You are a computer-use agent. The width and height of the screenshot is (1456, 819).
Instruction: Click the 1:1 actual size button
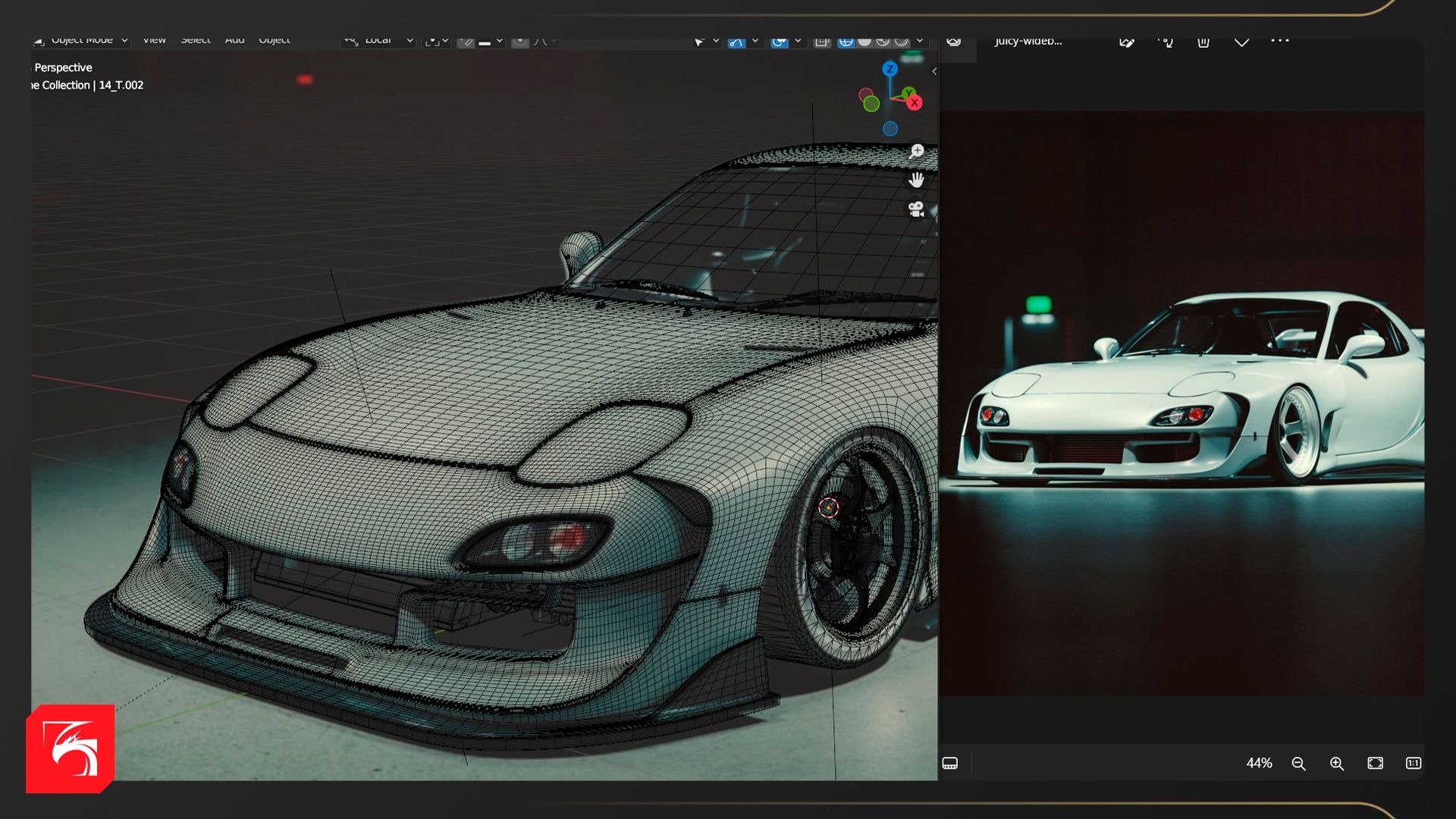tap(1413, 764)
